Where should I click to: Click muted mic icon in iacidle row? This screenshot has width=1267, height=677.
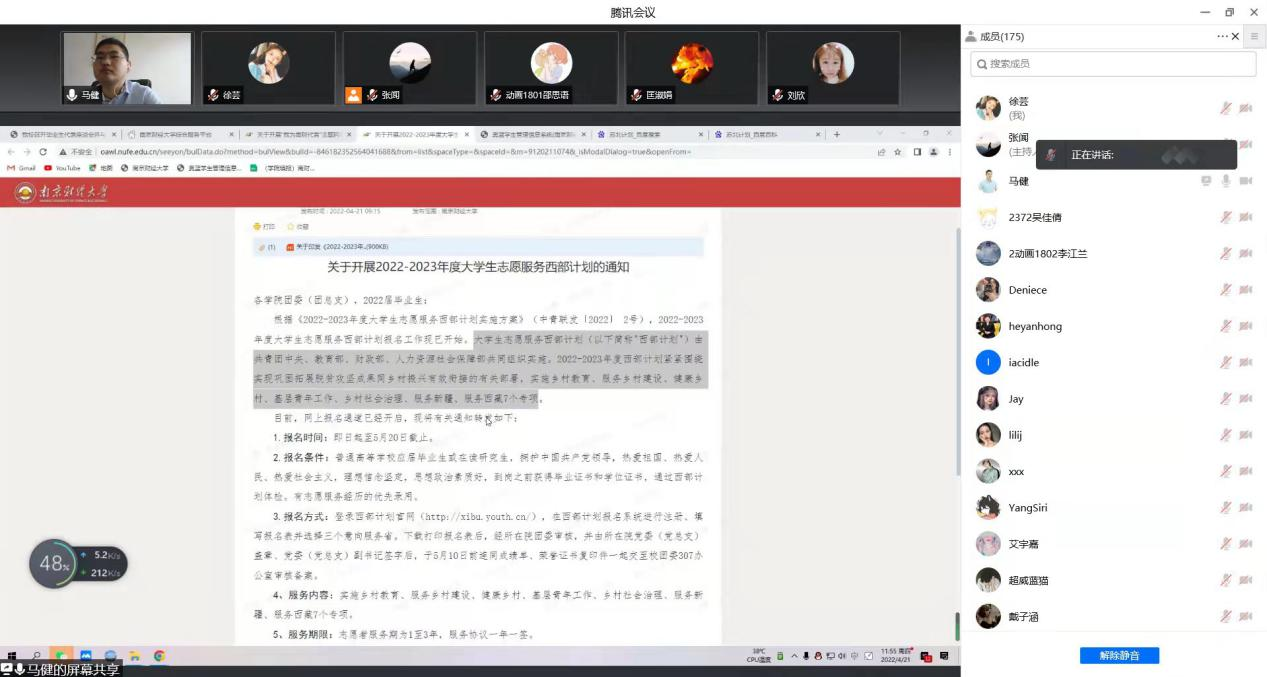point(1226,362)
